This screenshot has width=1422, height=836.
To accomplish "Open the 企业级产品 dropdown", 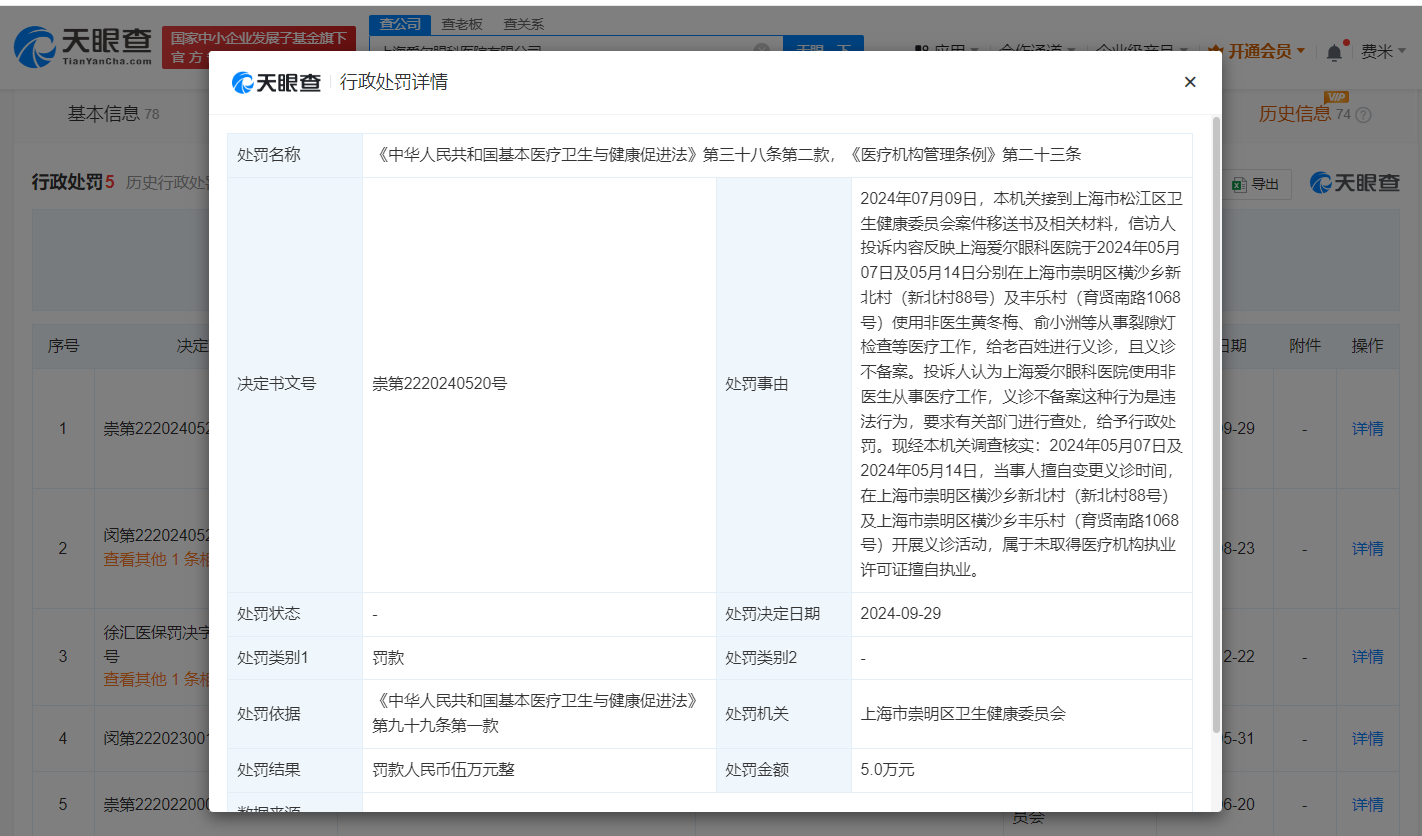I will 1142,51.
